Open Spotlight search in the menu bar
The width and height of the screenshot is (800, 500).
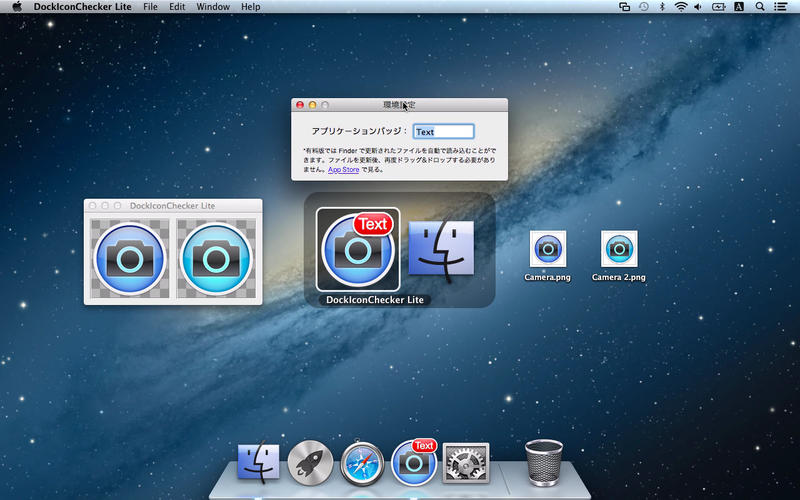click(x=760, y=7)
